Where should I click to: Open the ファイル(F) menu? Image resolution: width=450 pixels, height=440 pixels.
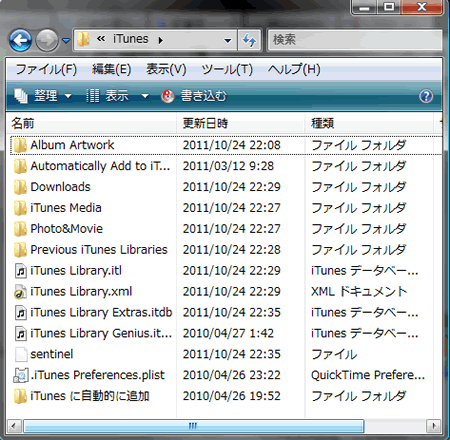(x=46, y=69)
